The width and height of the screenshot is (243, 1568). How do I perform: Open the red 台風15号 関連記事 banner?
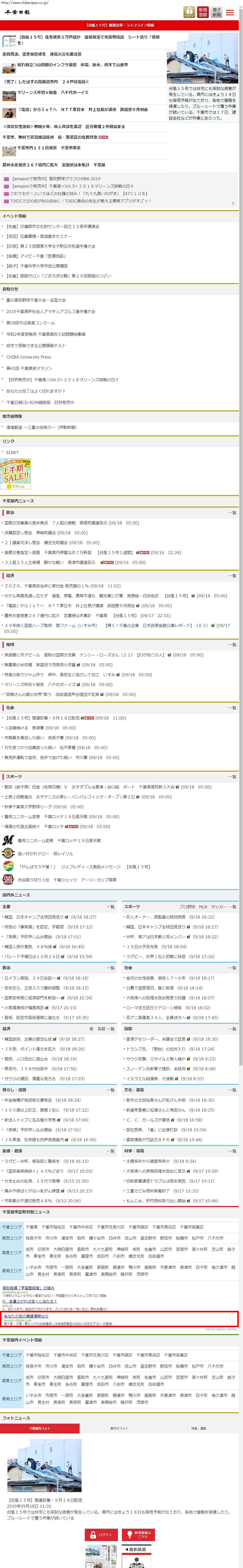coord(119,25)
